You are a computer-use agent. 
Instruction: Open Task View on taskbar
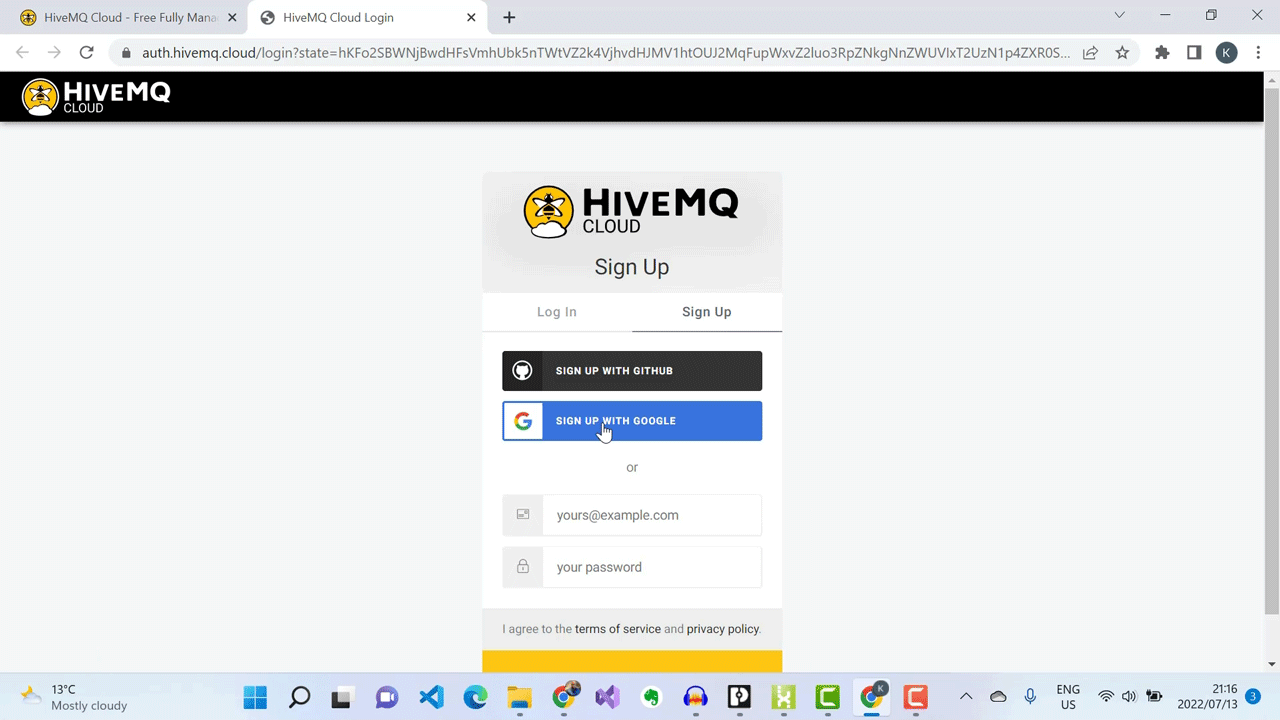tap(343, 697)
